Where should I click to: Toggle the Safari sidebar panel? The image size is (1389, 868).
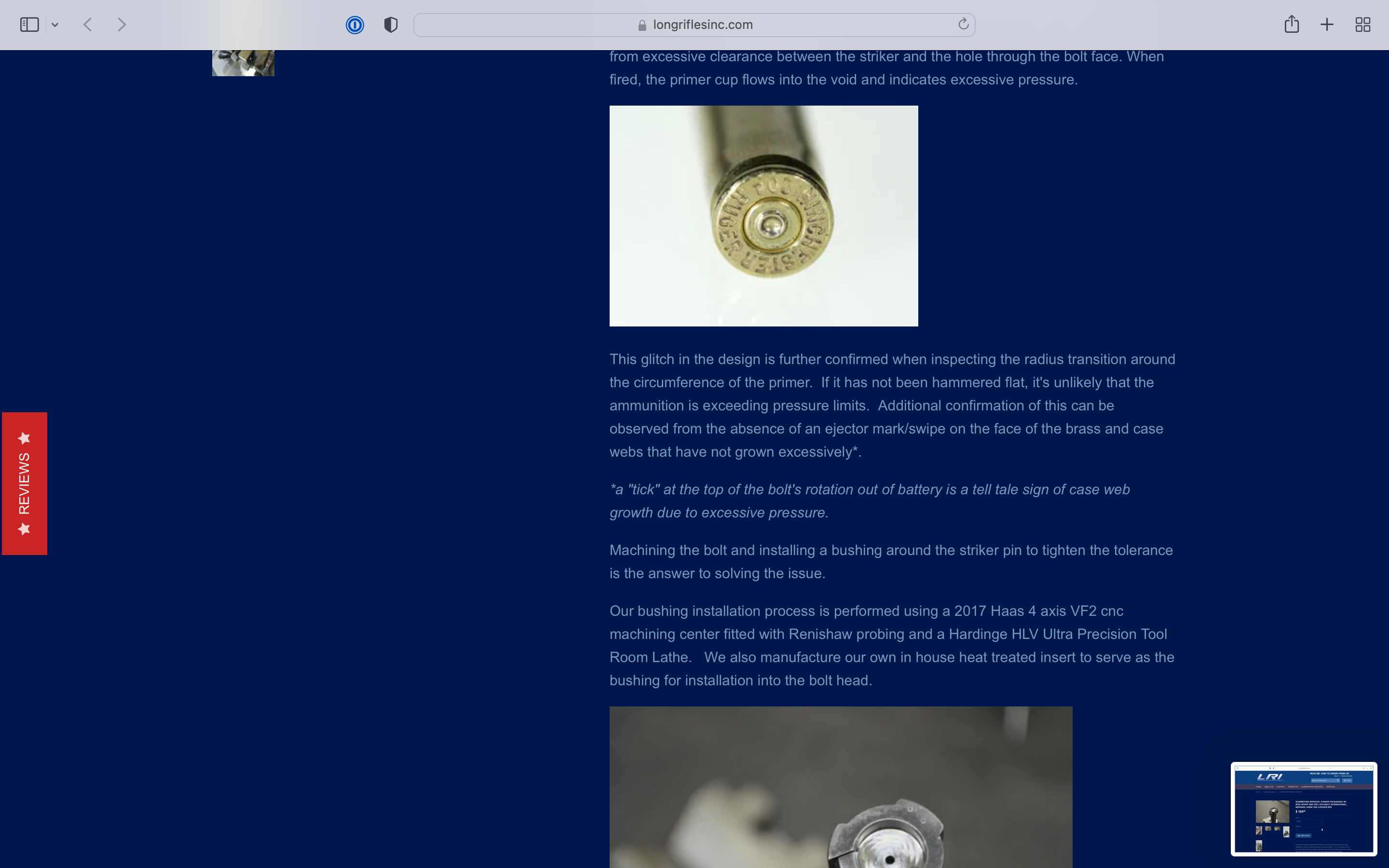[x=29, y=25]
